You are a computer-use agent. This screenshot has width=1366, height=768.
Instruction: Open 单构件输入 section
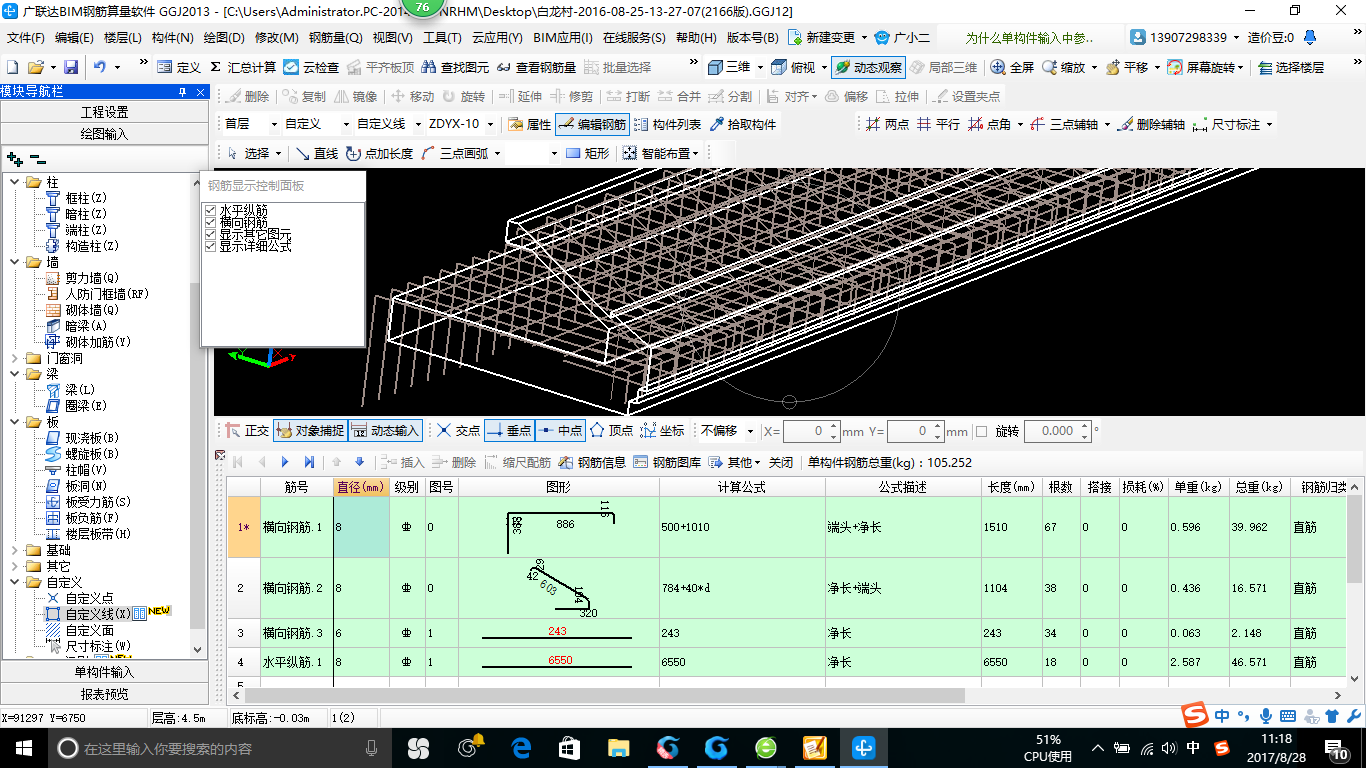104,672
